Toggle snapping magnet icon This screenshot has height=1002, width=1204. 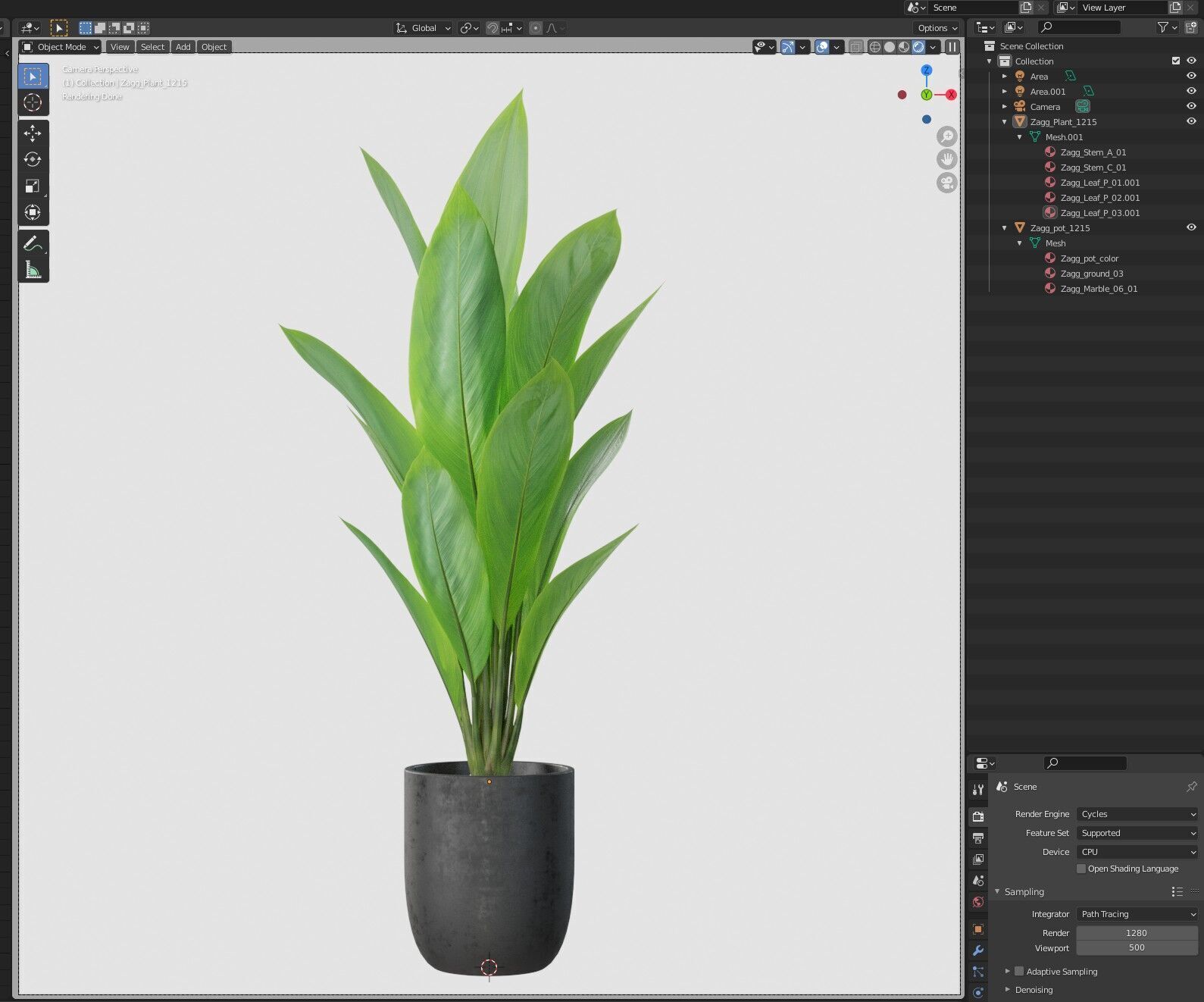493,28
